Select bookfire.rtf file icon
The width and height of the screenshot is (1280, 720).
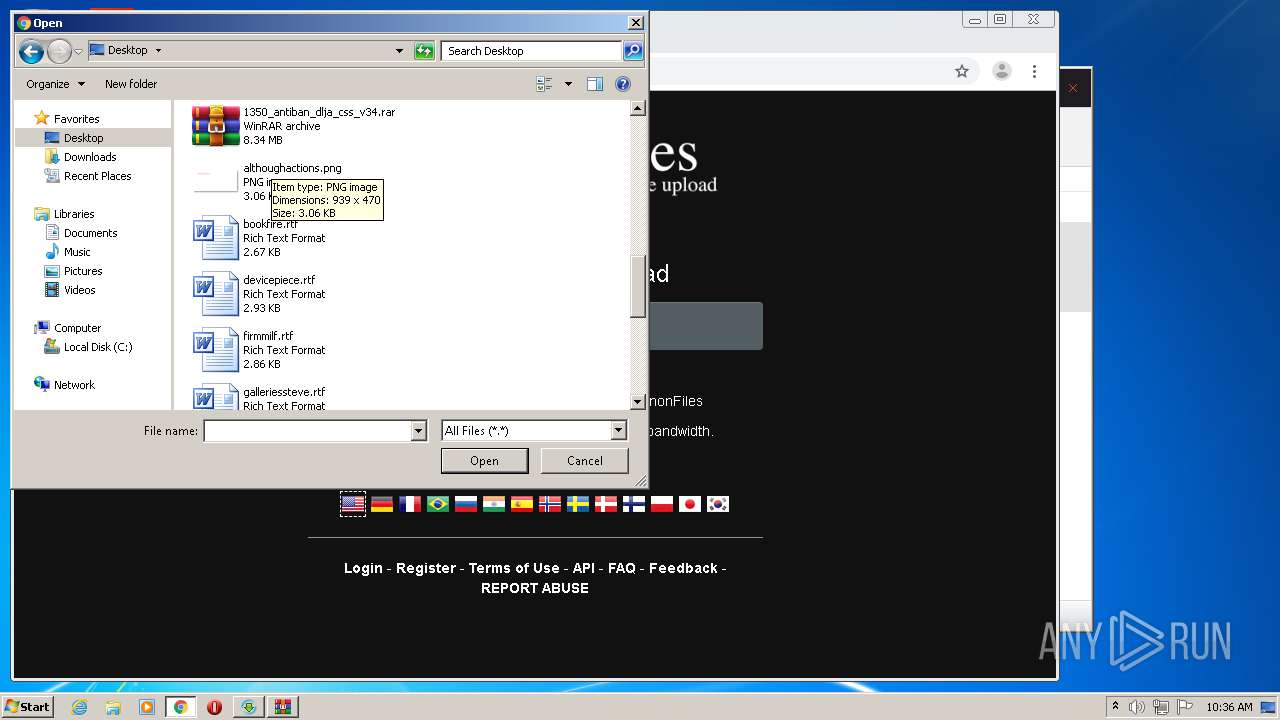click(x=215, y=237)
